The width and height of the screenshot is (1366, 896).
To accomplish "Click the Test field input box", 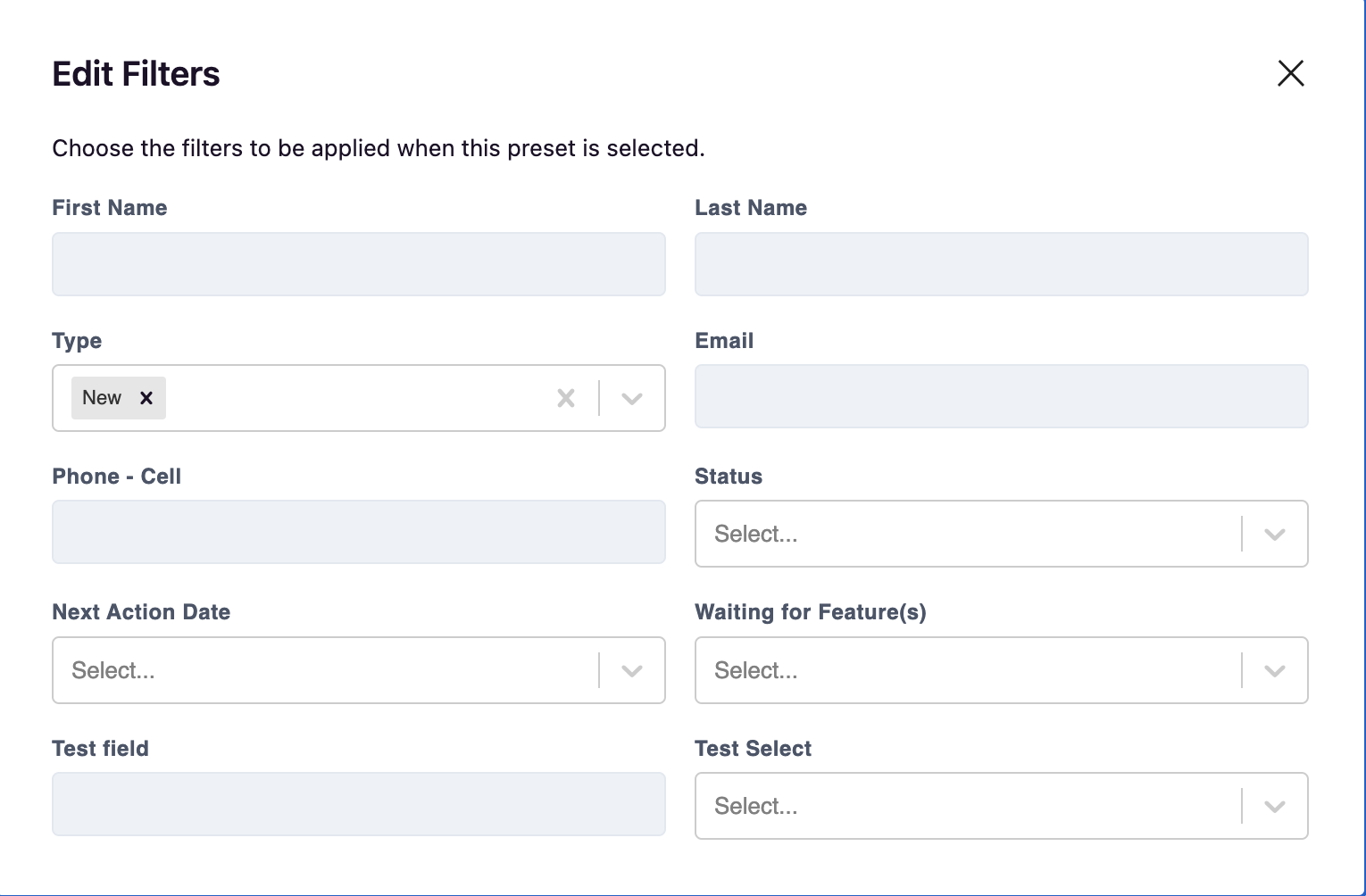I will (357, 803).
